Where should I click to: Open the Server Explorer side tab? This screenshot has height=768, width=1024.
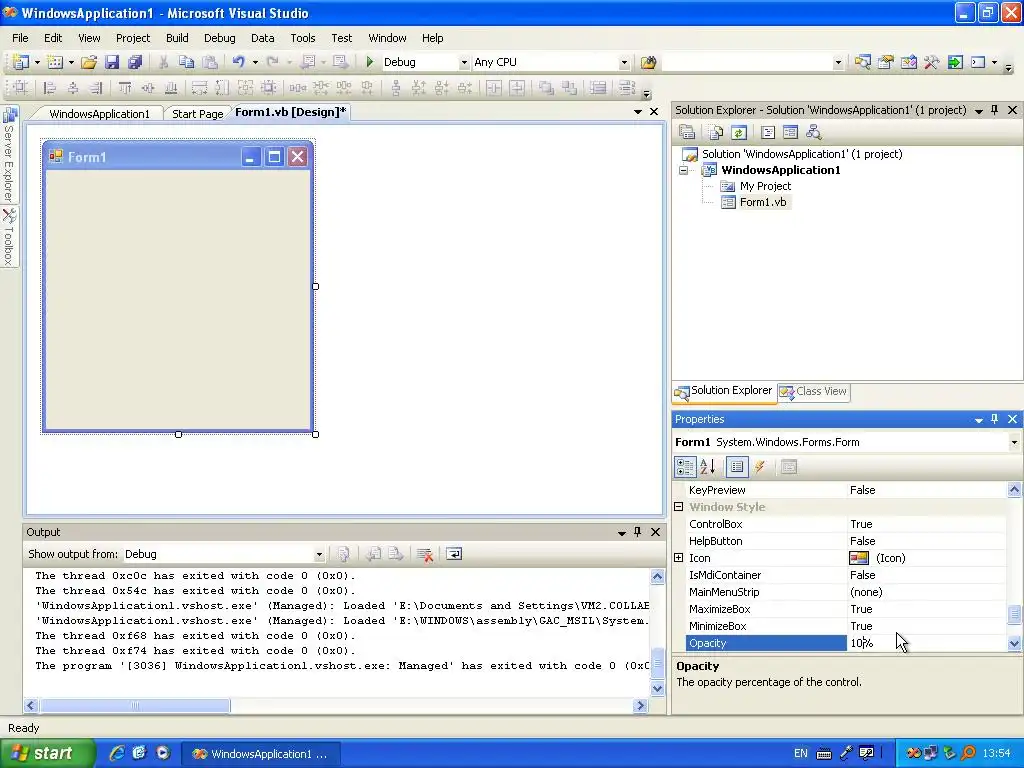pos(9,154)
